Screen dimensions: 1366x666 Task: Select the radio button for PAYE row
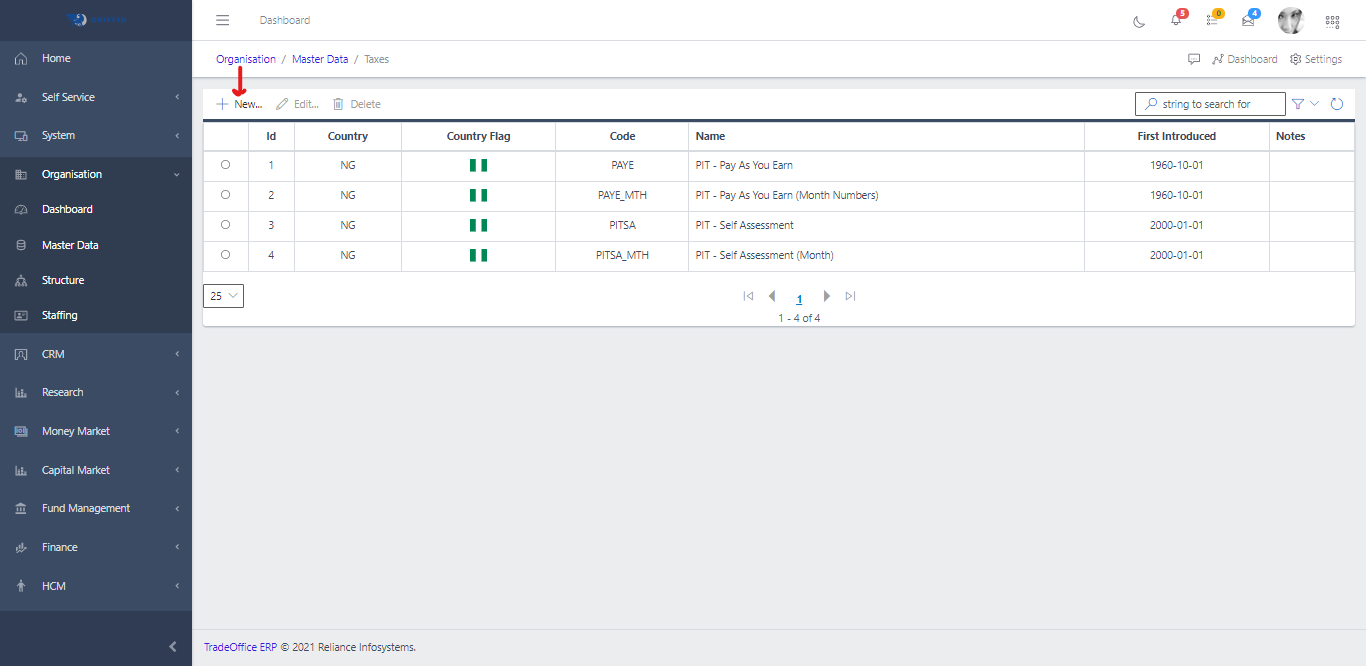[x=225, y=165]
